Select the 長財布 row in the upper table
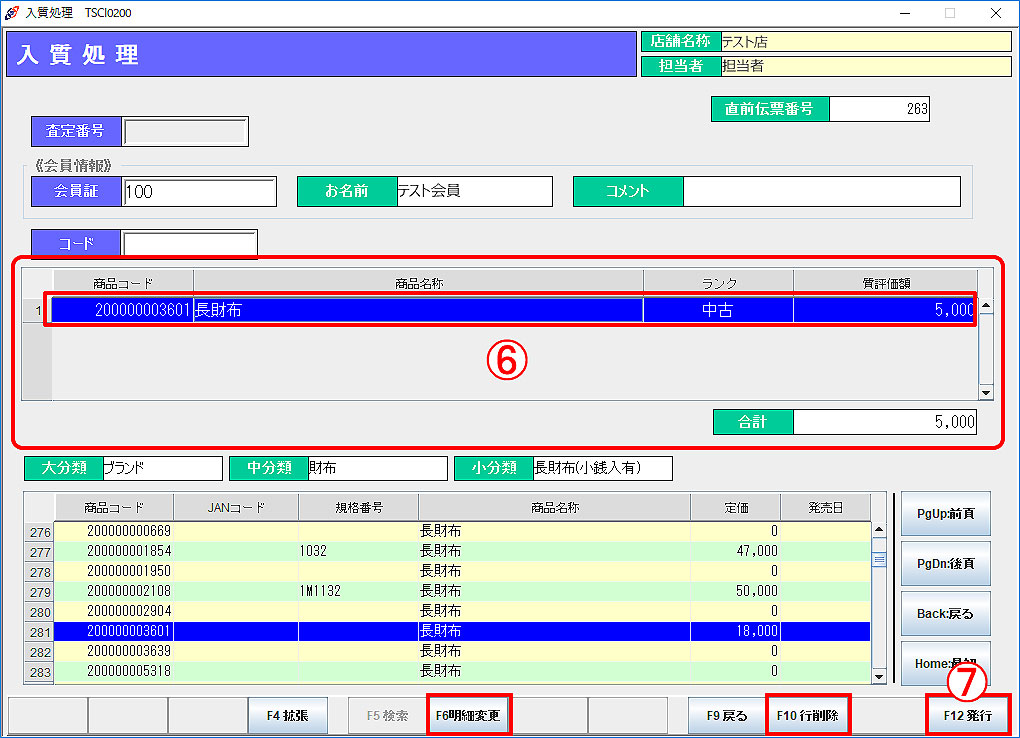Screen dimensions: 1020x738 click(x=417, y=310)
